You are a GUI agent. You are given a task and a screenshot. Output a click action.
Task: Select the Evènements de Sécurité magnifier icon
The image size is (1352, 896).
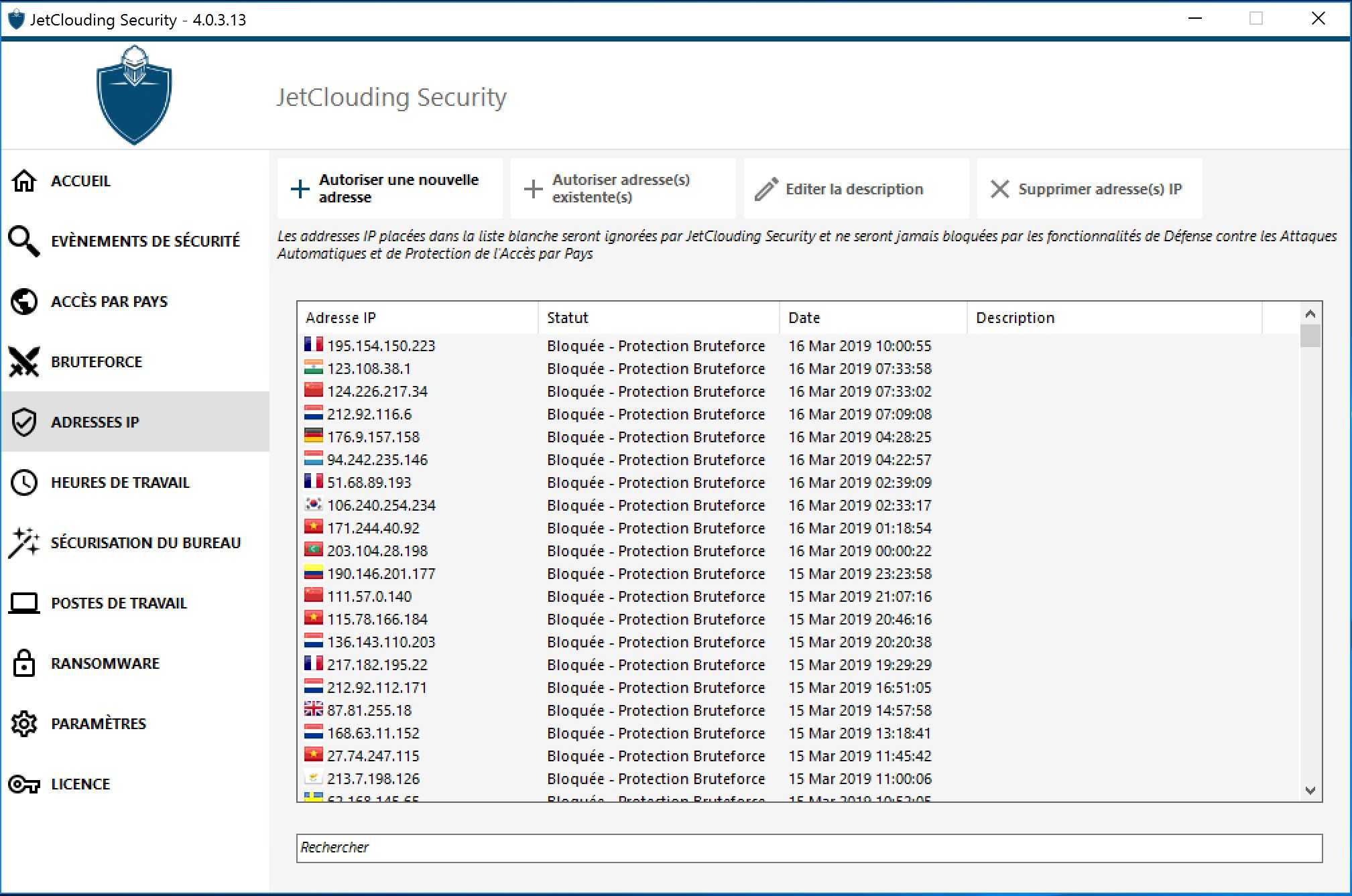click(x=24, y=241)
